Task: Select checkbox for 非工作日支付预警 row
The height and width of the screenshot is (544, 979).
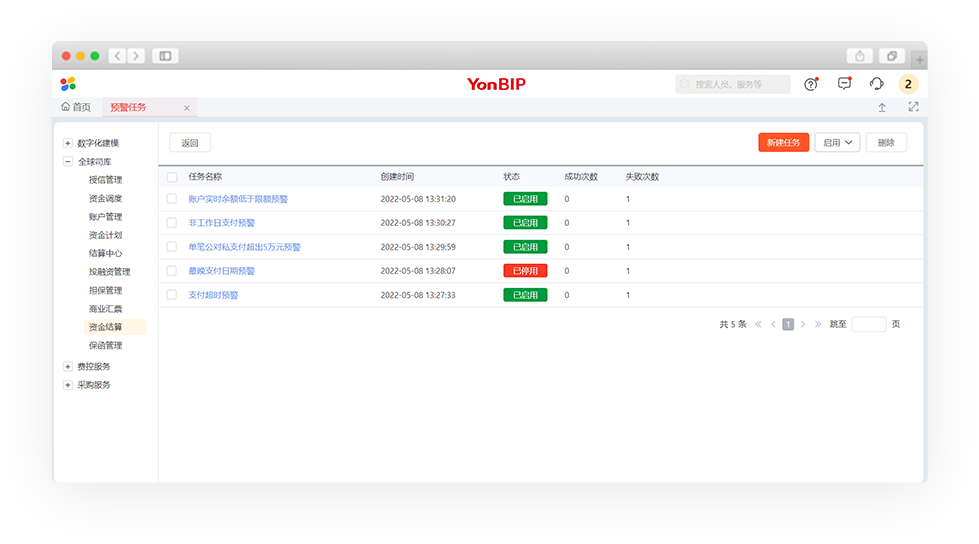Action: point(172,223)
